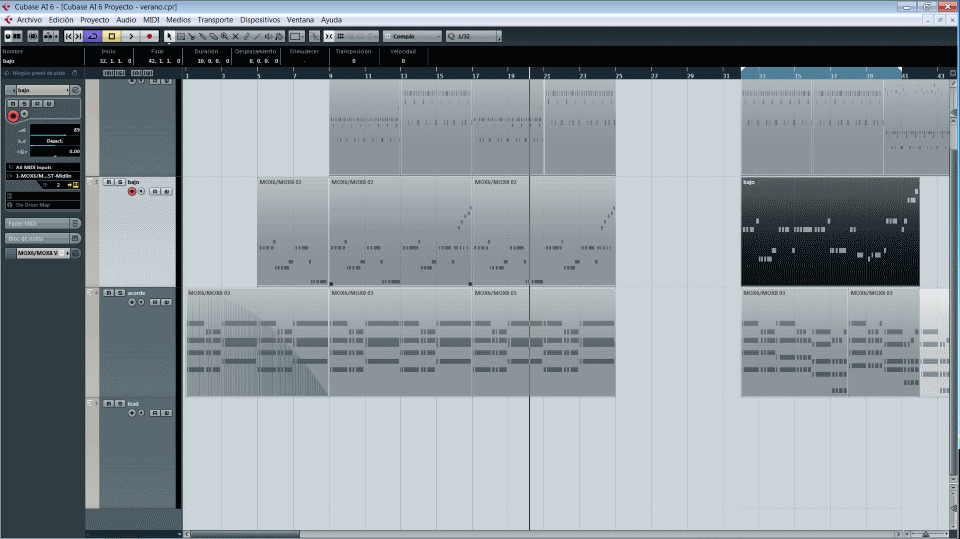Viewport: 960px width, 539px height.
Task: Click bar 21 on the timeline ruler
Action: [x=547, y=75]
